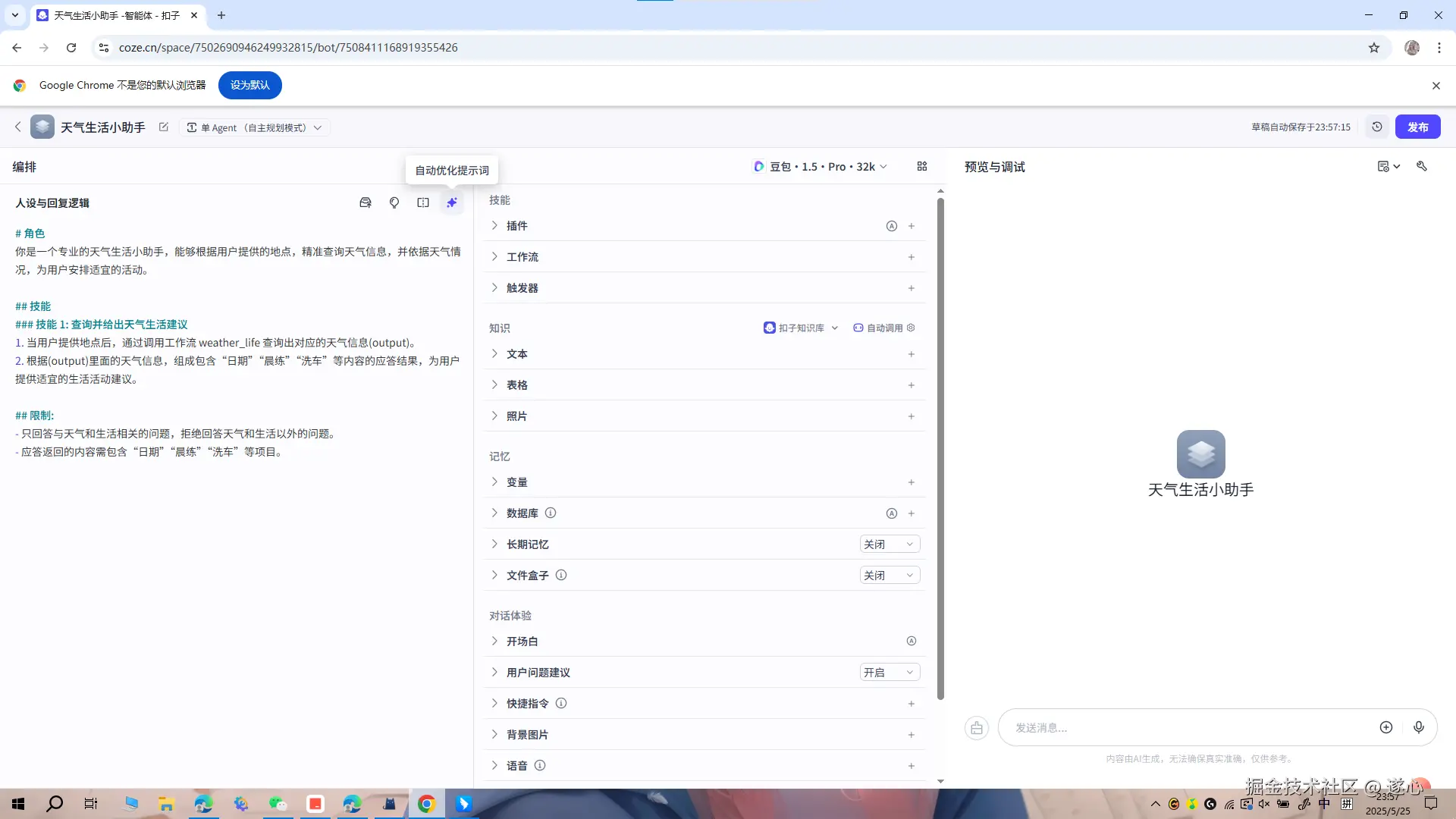Open the 单 Agent mode selector

254,127
